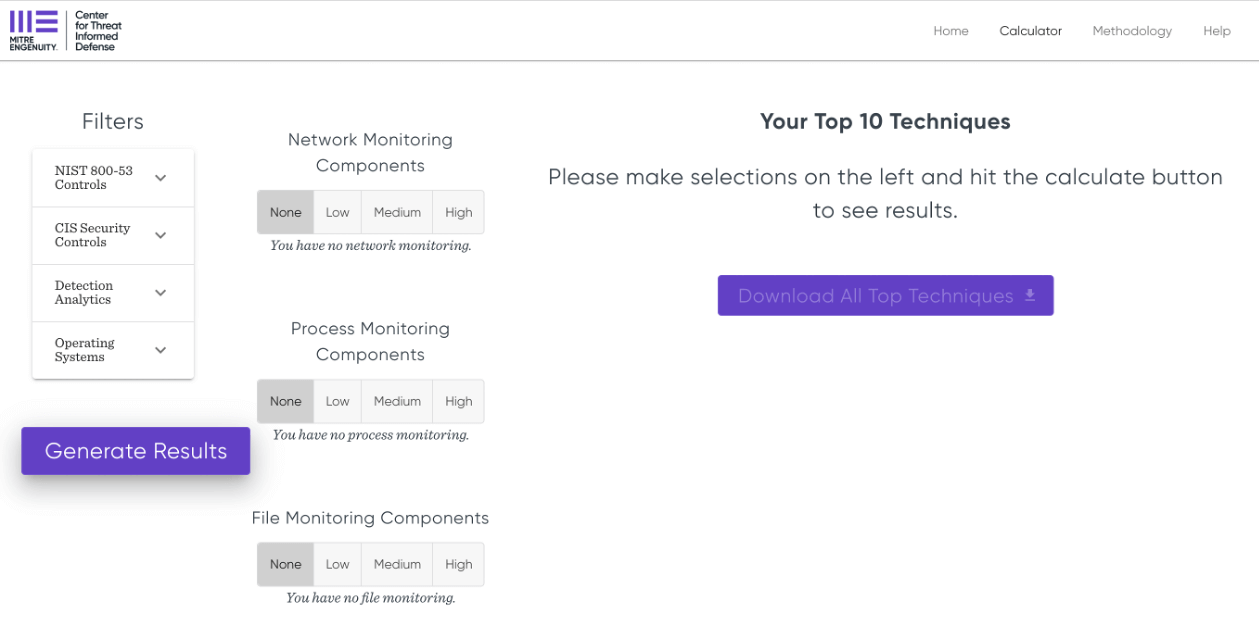
Task: Open the Help page
Action: (1216, 31)
